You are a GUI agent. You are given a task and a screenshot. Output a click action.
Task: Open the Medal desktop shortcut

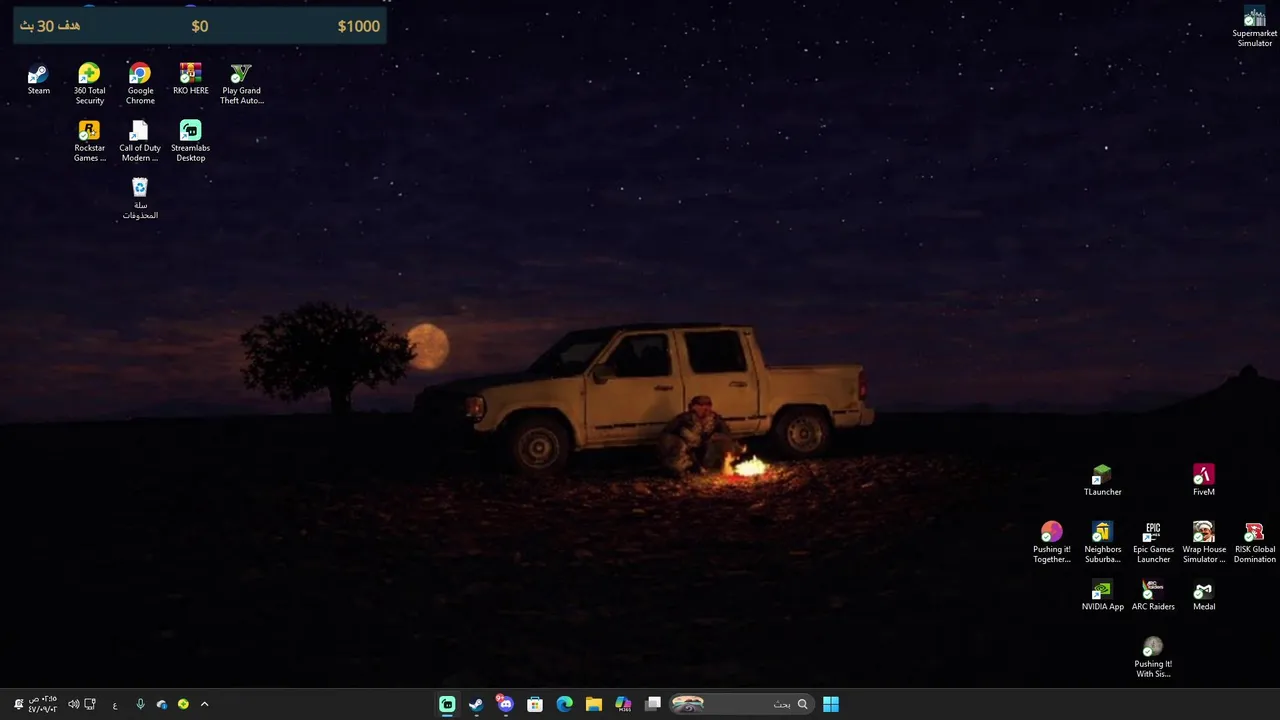tap(1203, 595)
